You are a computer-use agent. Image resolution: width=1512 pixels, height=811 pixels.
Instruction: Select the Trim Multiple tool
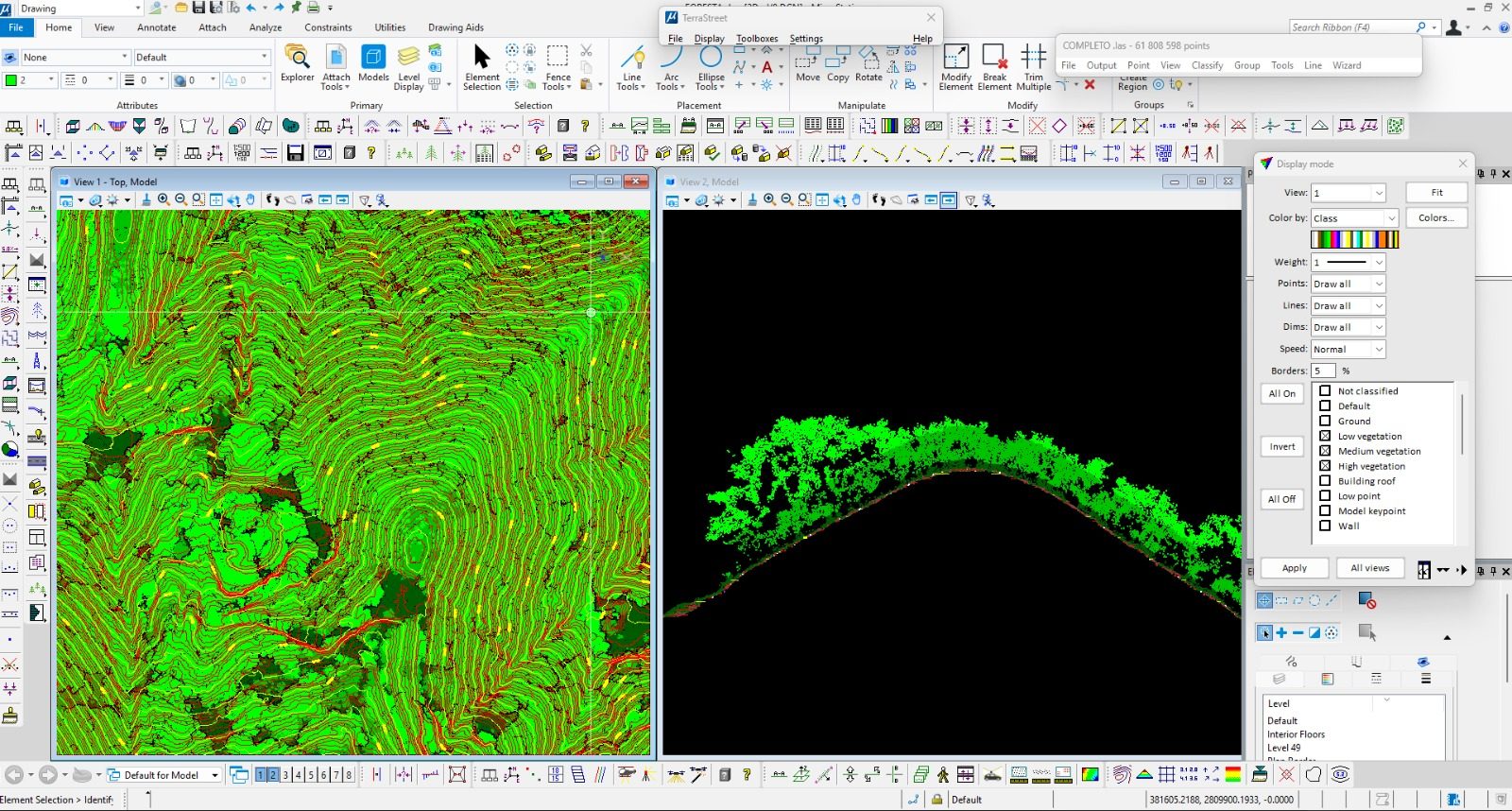tap(1034, 67)
